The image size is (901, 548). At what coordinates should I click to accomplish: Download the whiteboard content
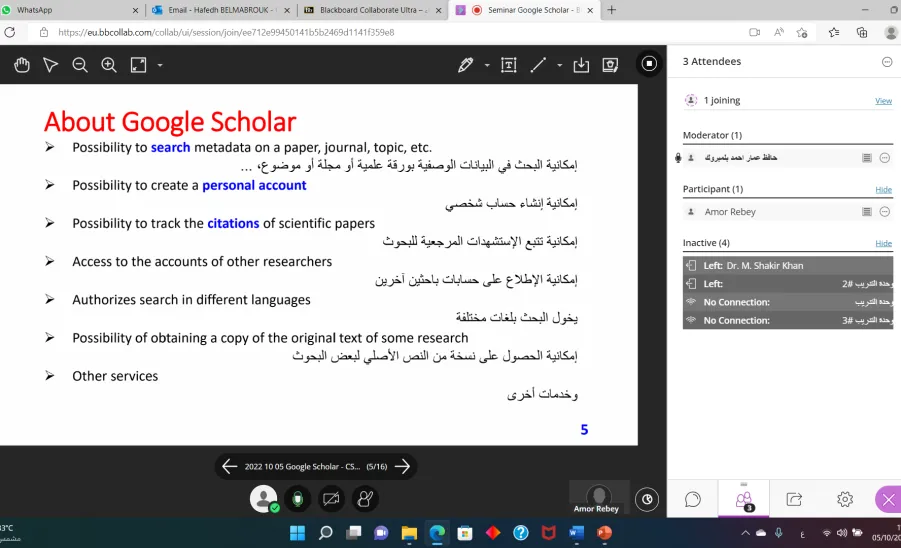[x=581, y=65]
